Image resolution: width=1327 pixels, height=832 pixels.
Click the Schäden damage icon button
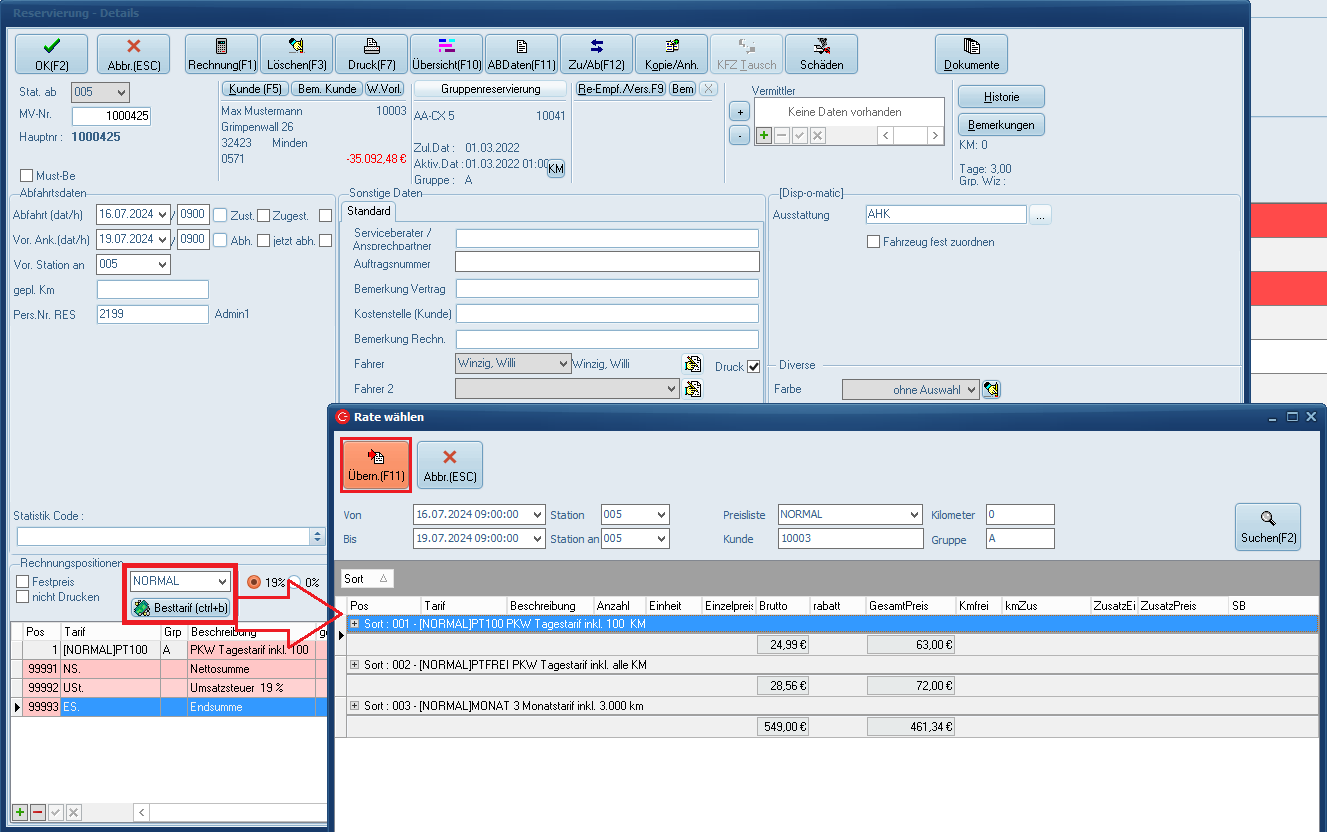point(821,54)
